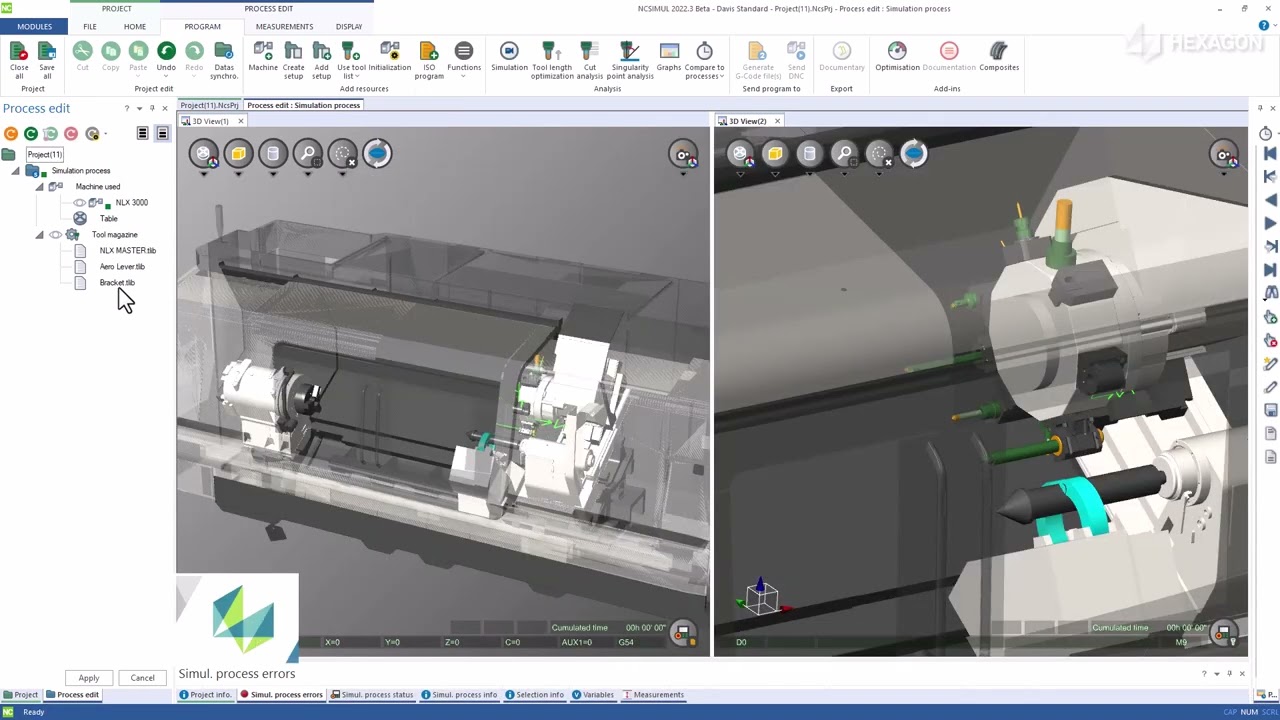
Task: Toggle visibility of Tool magazine
Action: pyautogui.click(x=56, y=235)
